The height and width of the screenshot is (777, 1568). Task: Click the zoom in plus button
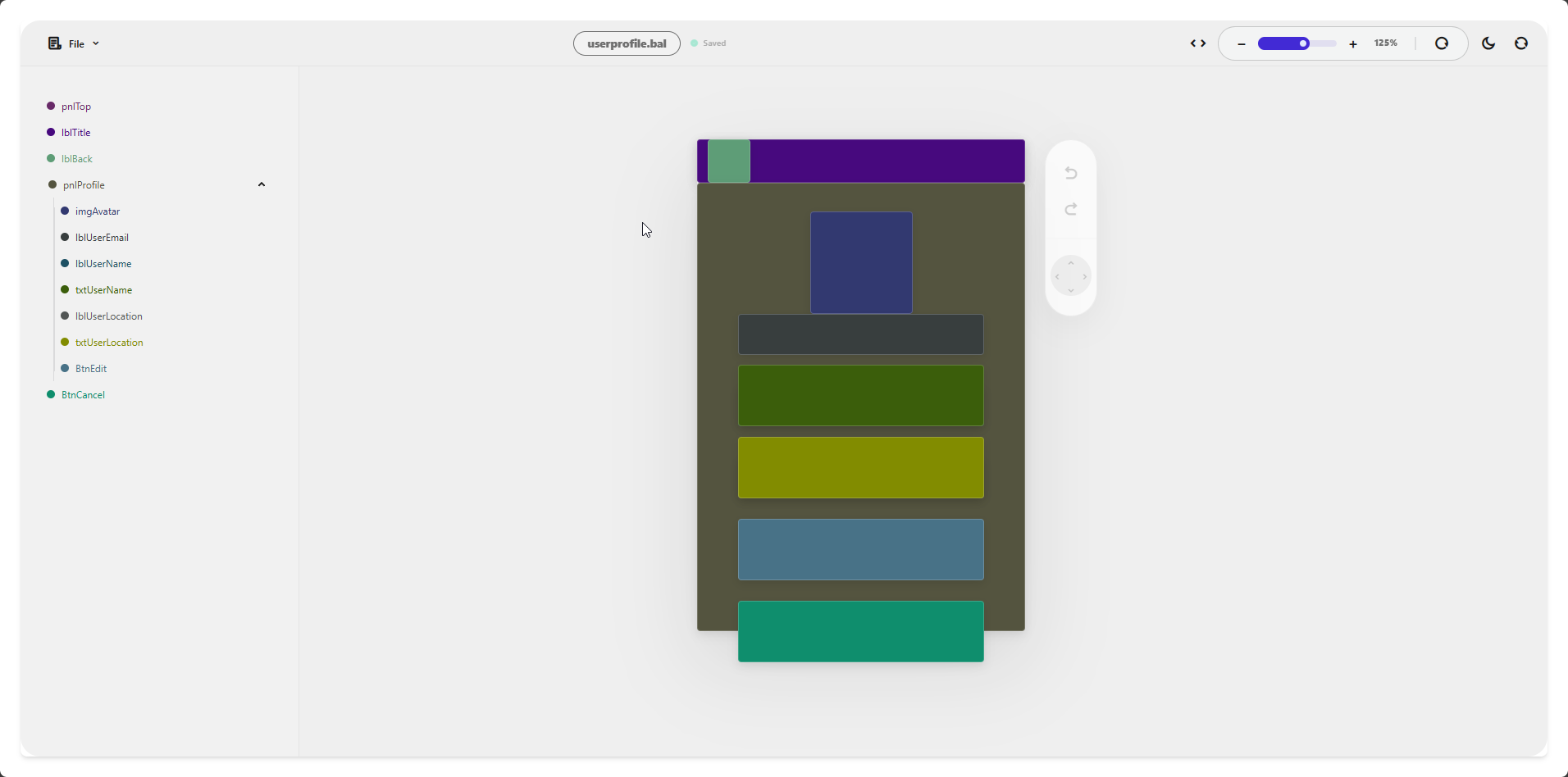[x=1353, y=44]
